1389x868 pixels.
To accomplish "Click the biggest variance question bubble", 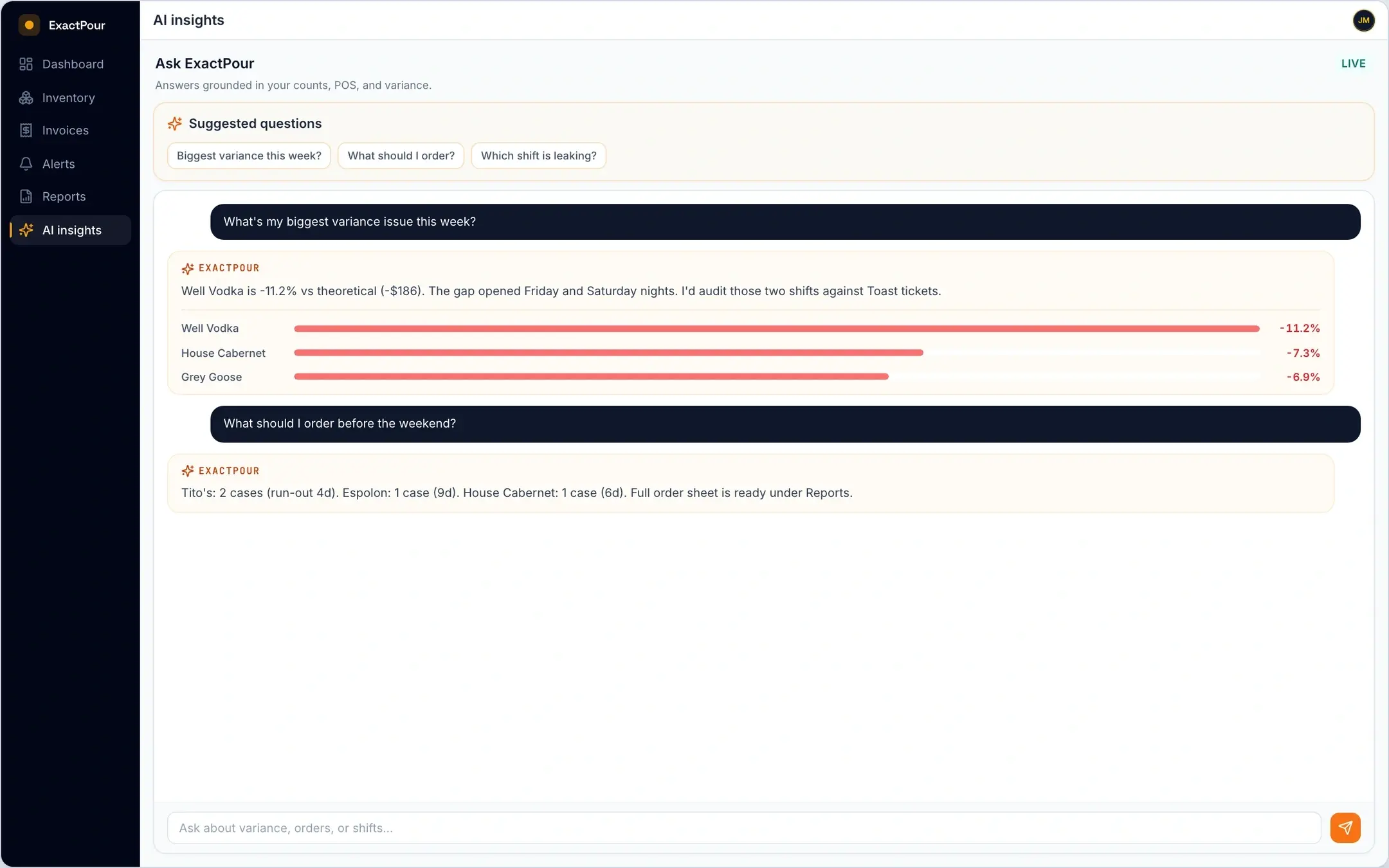I will (785, 222).
